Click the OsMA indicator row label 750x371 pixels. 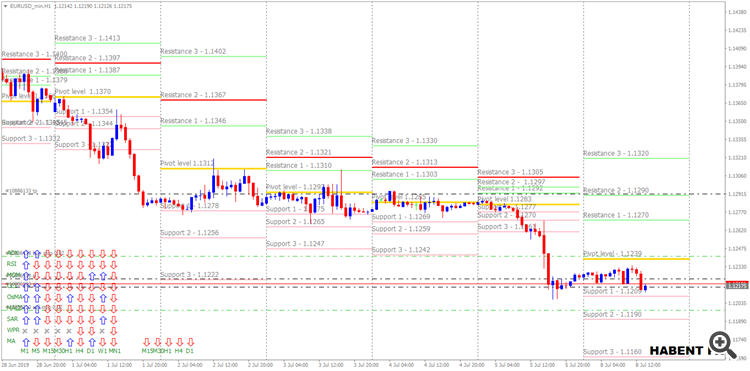[x=14, y=297]
